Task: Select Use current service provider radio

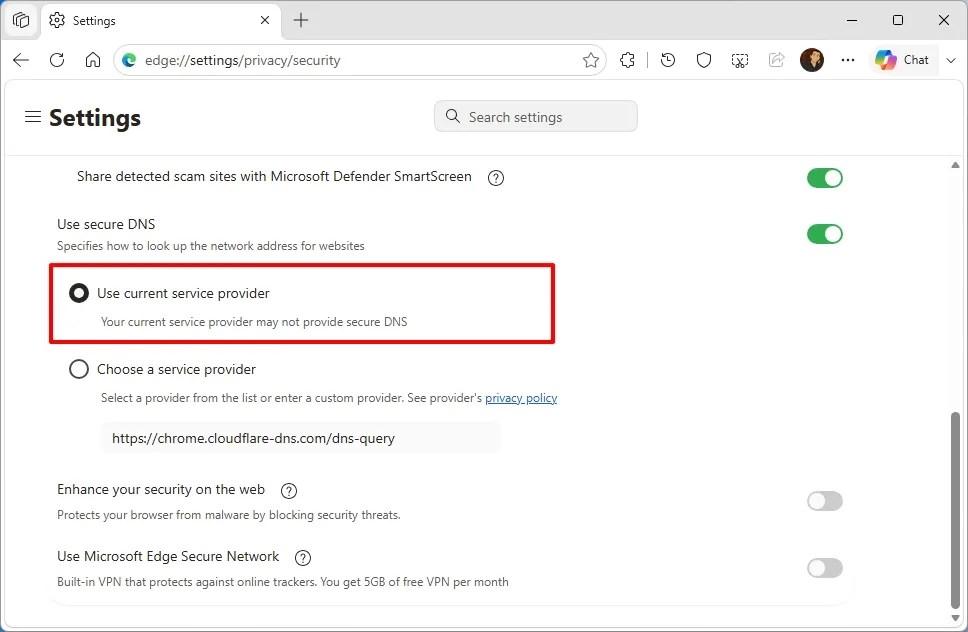Action: (78, 293)
